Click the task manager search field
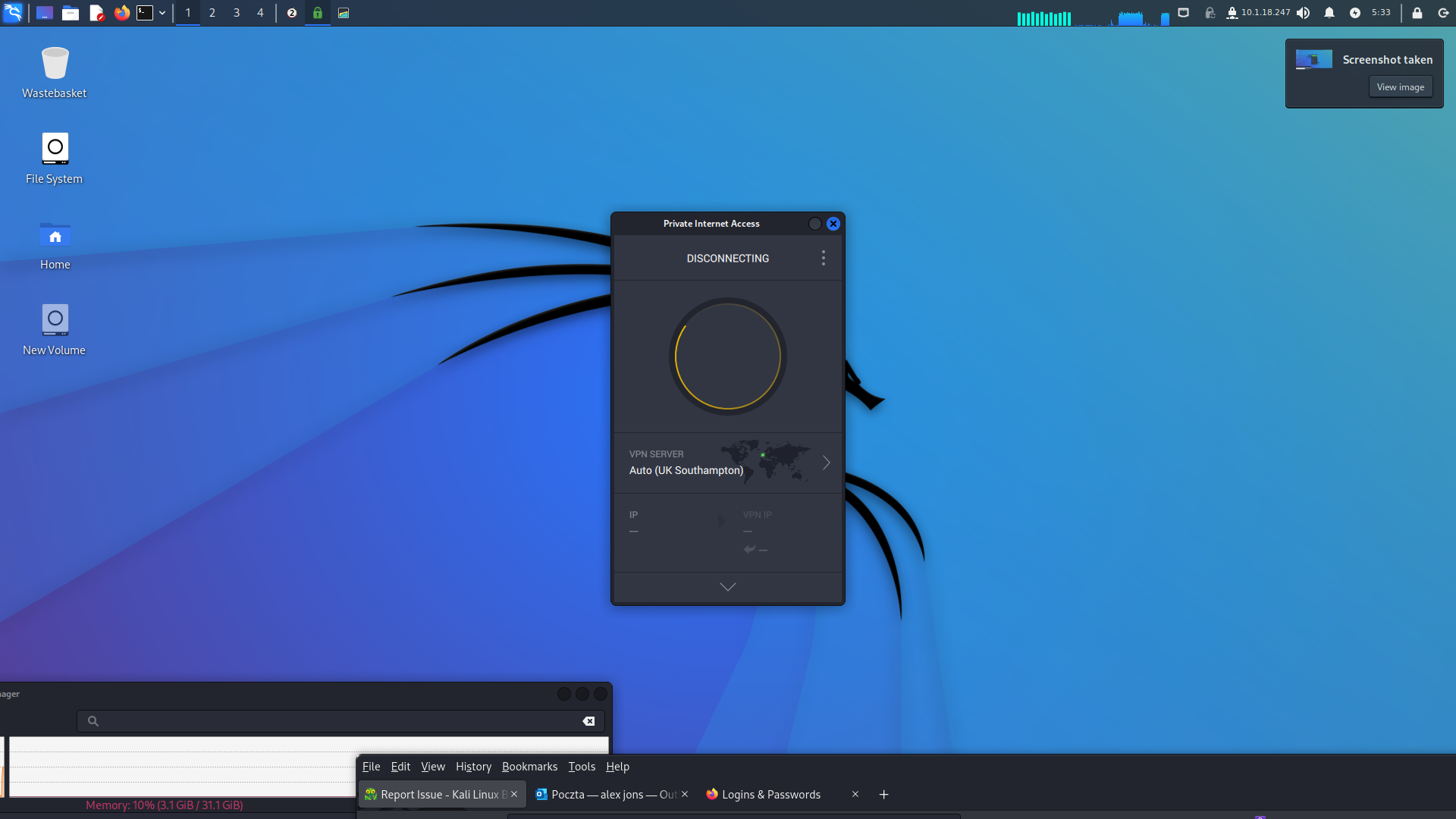 pyautogui.click(x=341, y=721)
